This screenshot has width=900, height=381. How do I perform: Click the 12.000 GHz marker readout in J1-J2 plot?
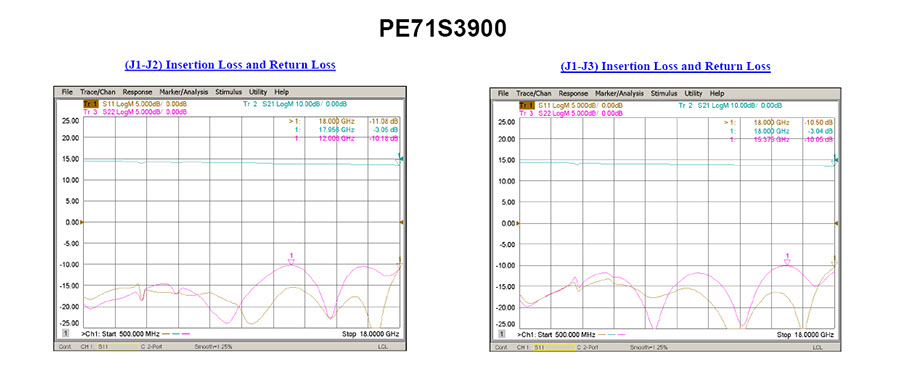(337, 138)
